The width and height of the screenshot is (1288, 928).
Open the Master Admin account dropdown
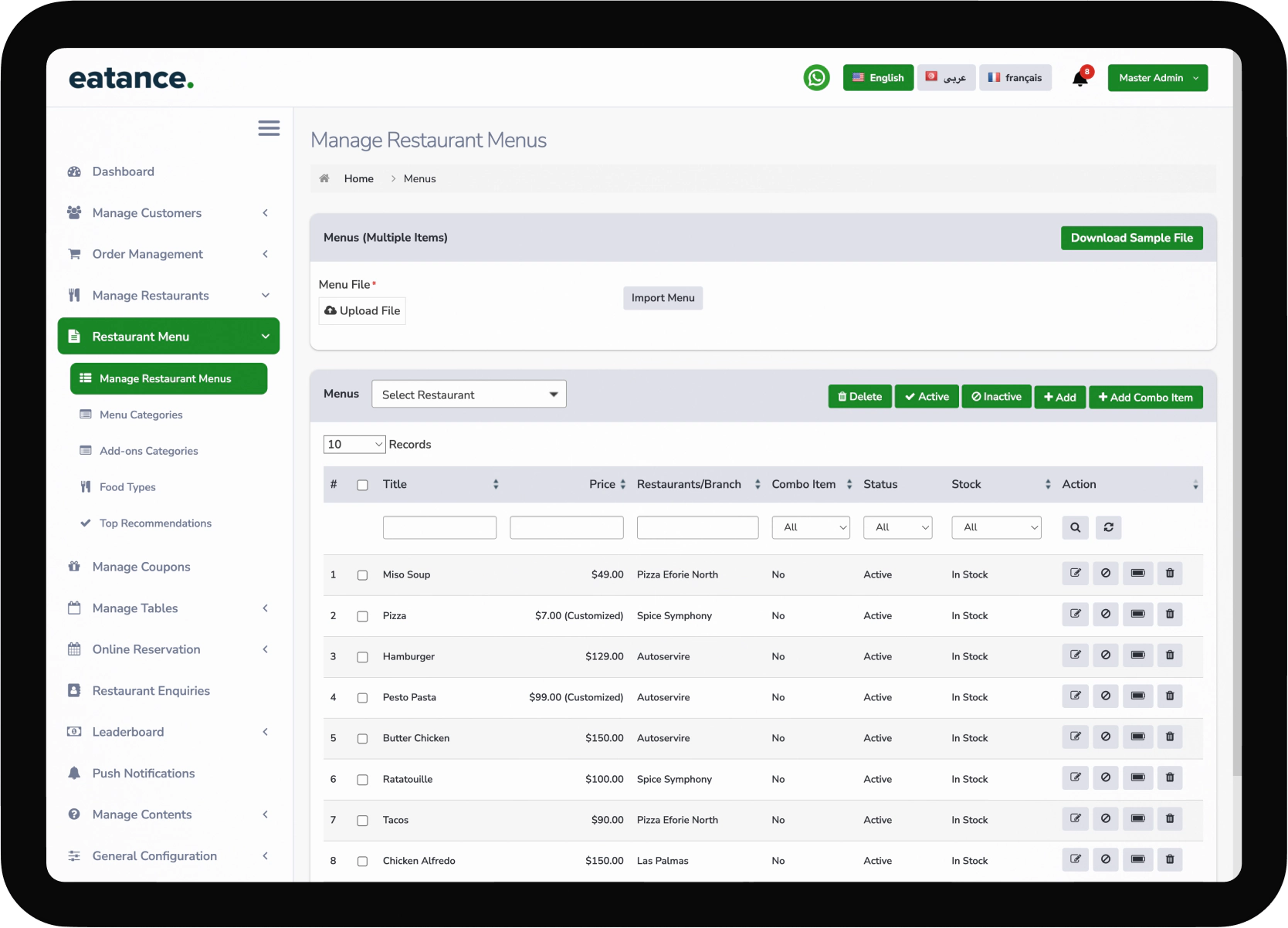click(1157, 78)
